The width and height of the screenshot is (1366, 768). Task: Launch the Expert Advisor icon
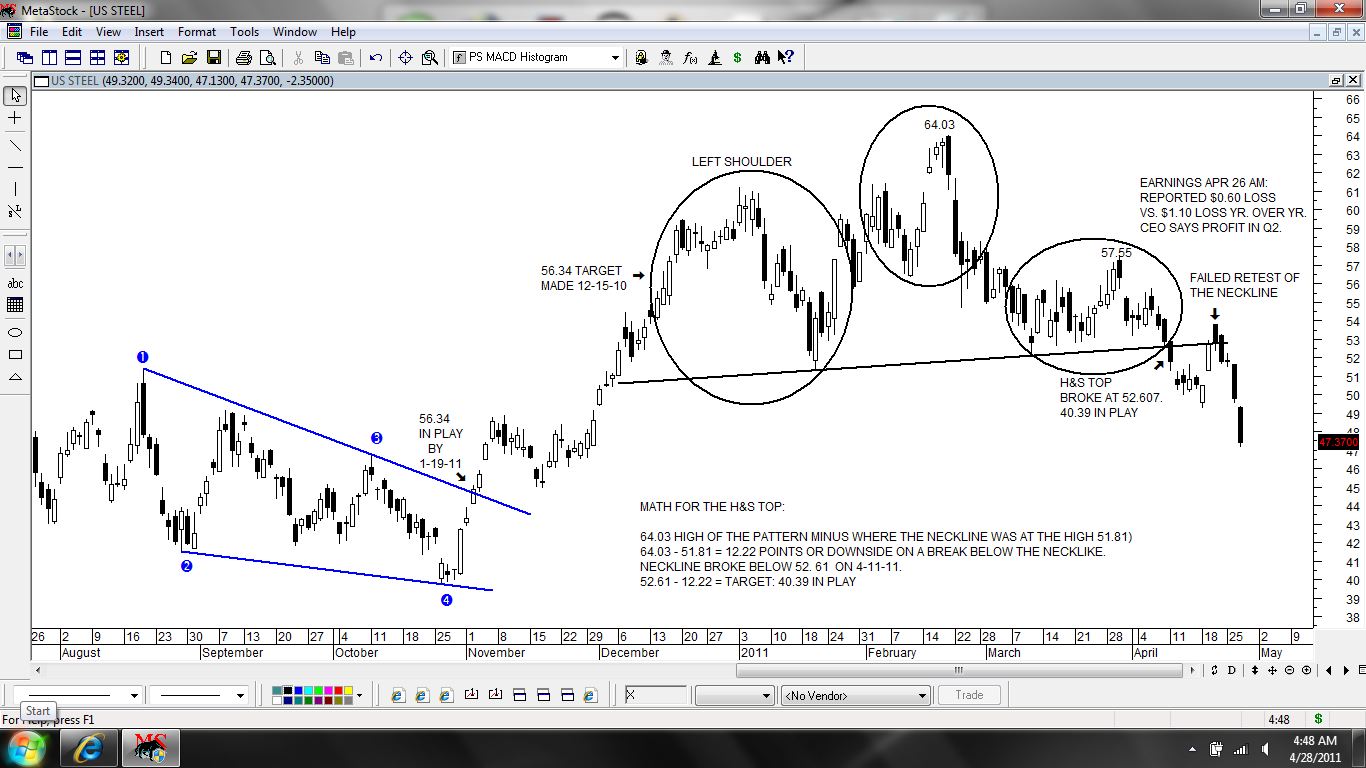click(665, 57)
